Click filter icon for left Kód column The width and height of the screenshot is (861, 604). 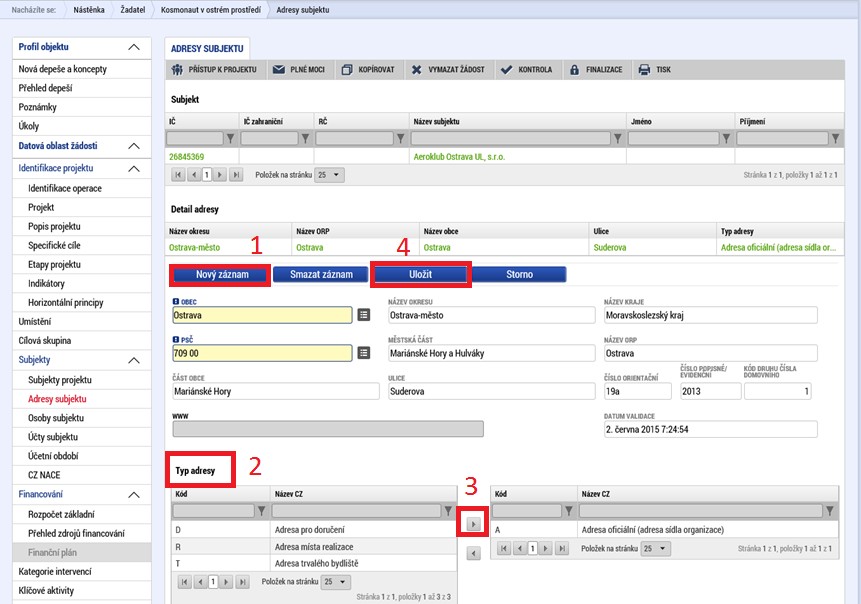click(x=261, y=511)
